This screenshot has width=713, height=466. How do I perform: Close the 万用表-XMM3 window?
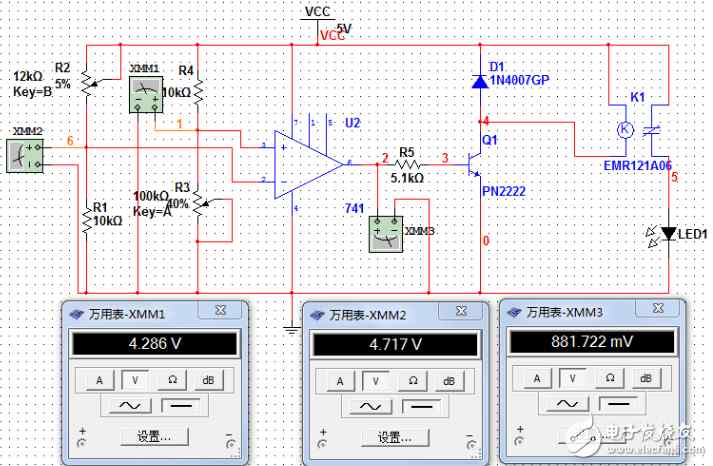click(658, 308)
